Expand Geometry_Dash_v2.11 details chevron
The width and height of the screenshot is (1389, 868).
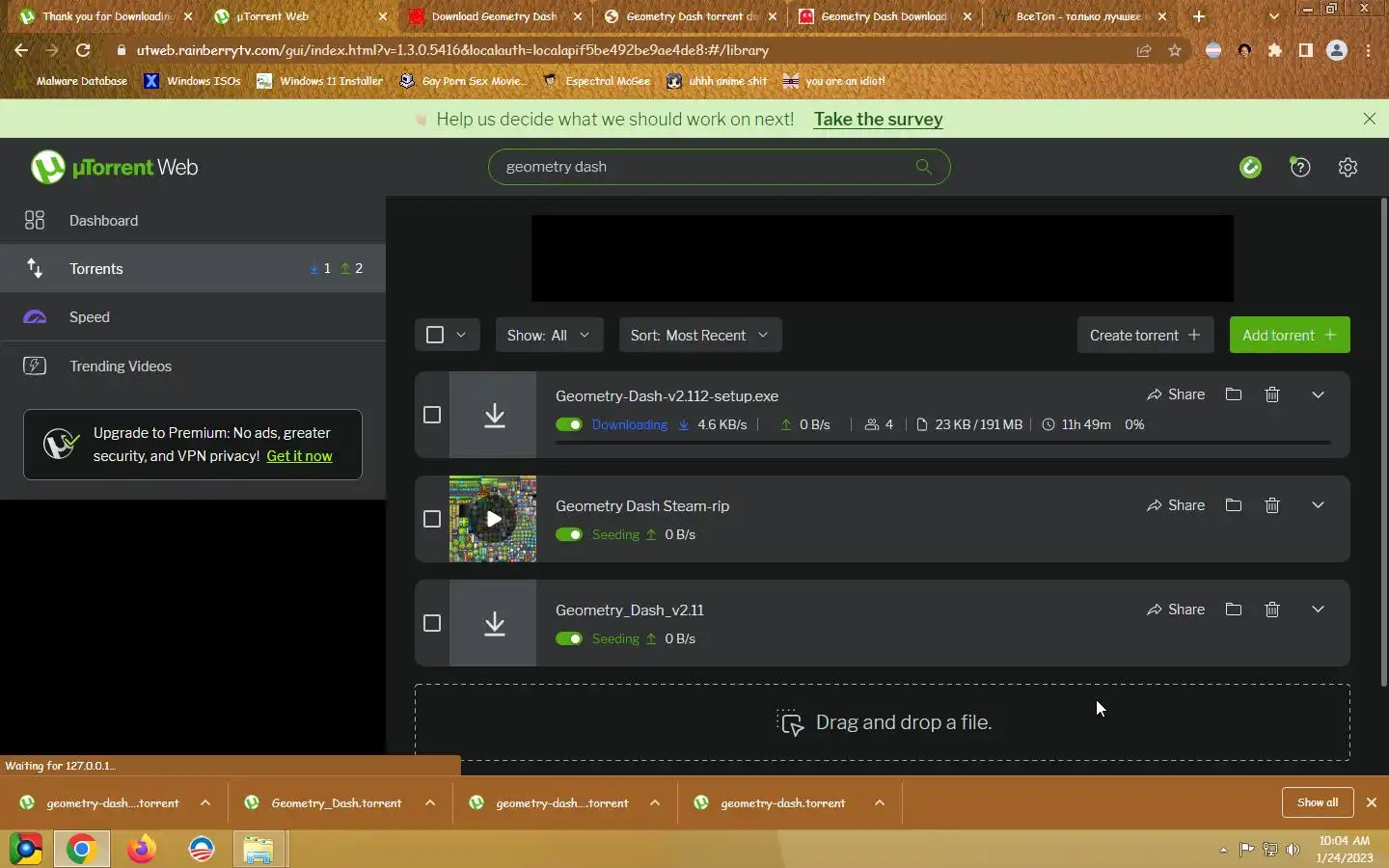pyautogui.click(x=1318, y=610)
